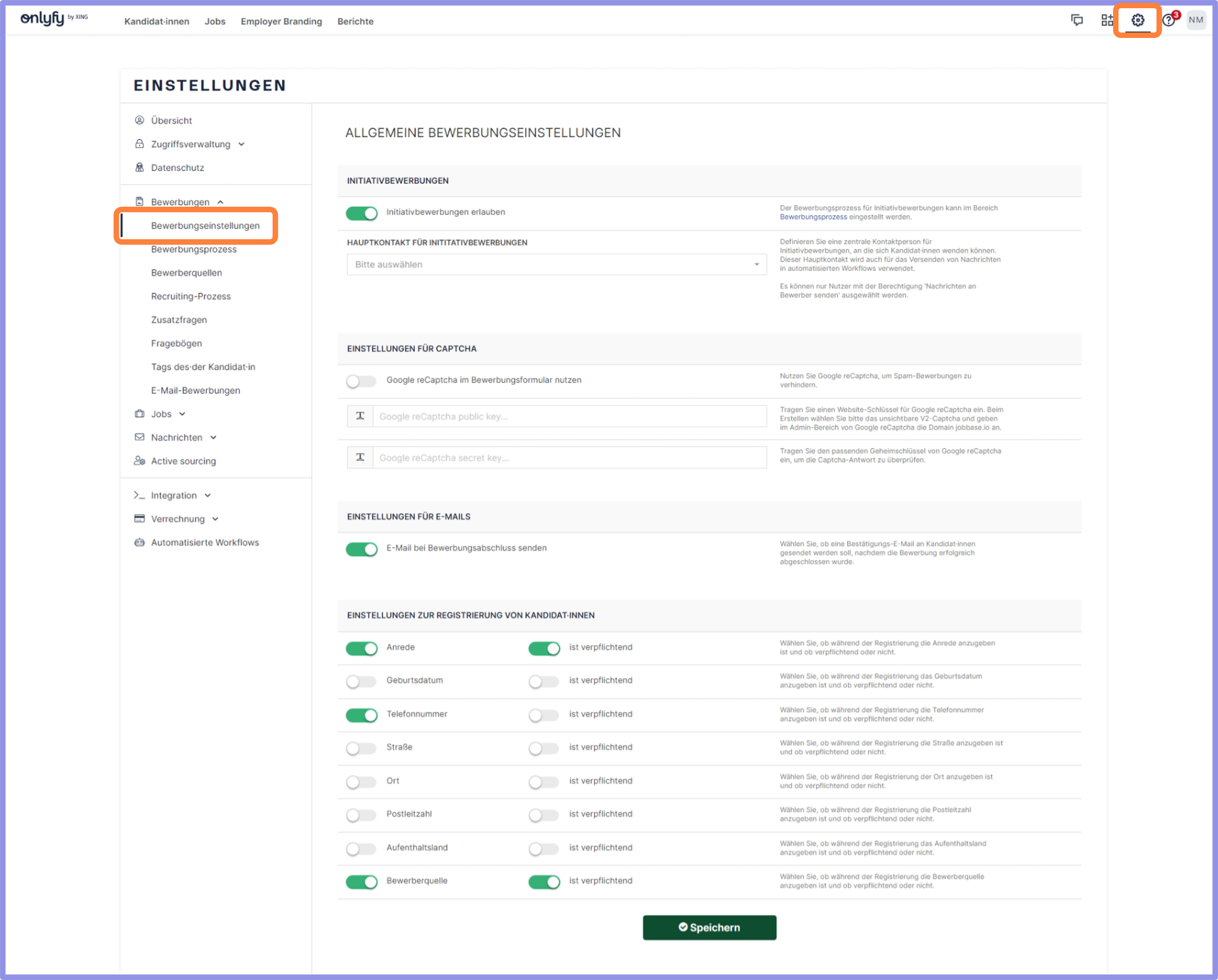Expand Integration section in sidebar
The image size is (1218, 980).
(x=174, y=495)
